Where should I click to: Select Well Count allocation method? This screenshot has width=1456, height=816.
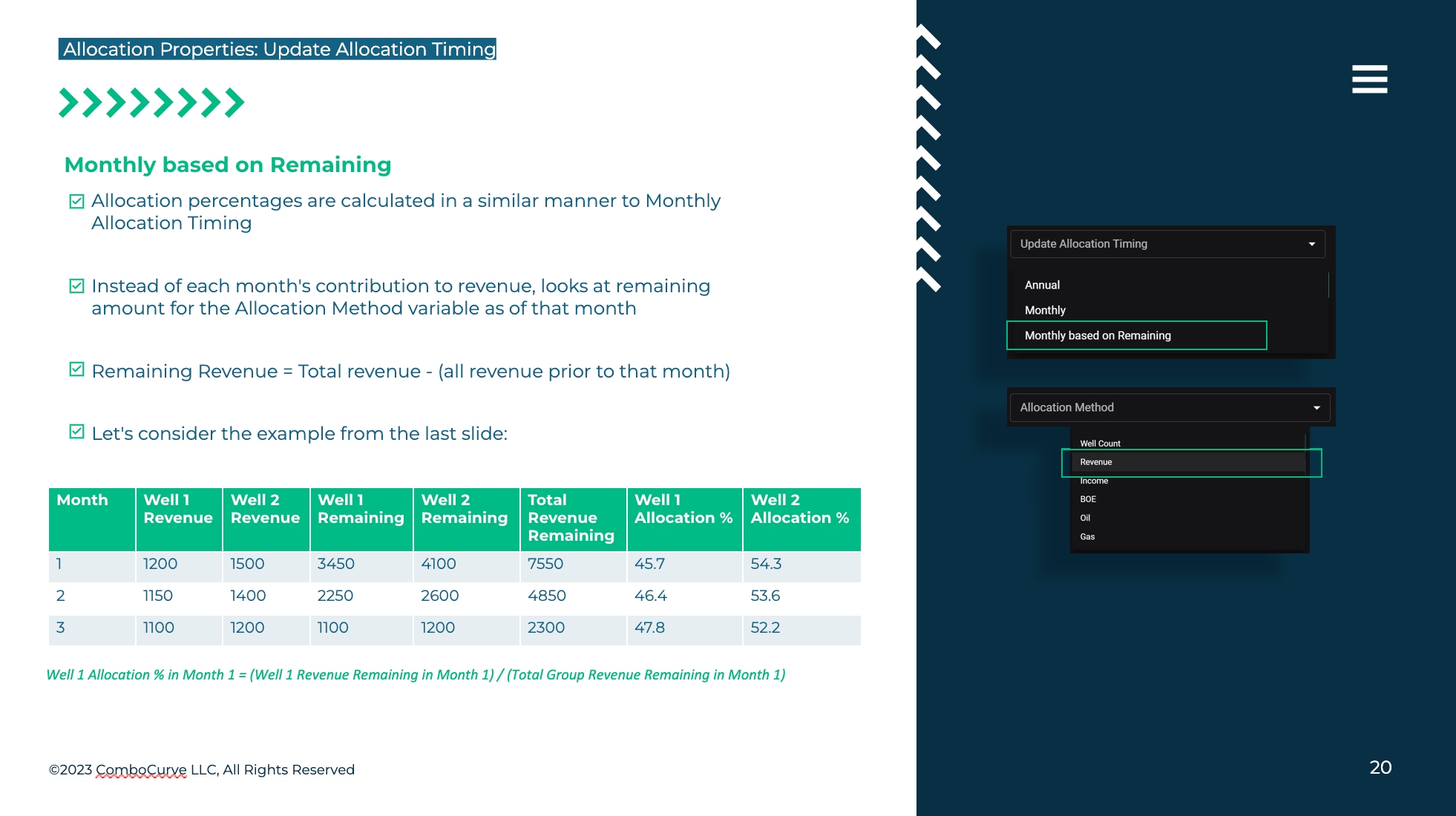[x=1100, y=444]
